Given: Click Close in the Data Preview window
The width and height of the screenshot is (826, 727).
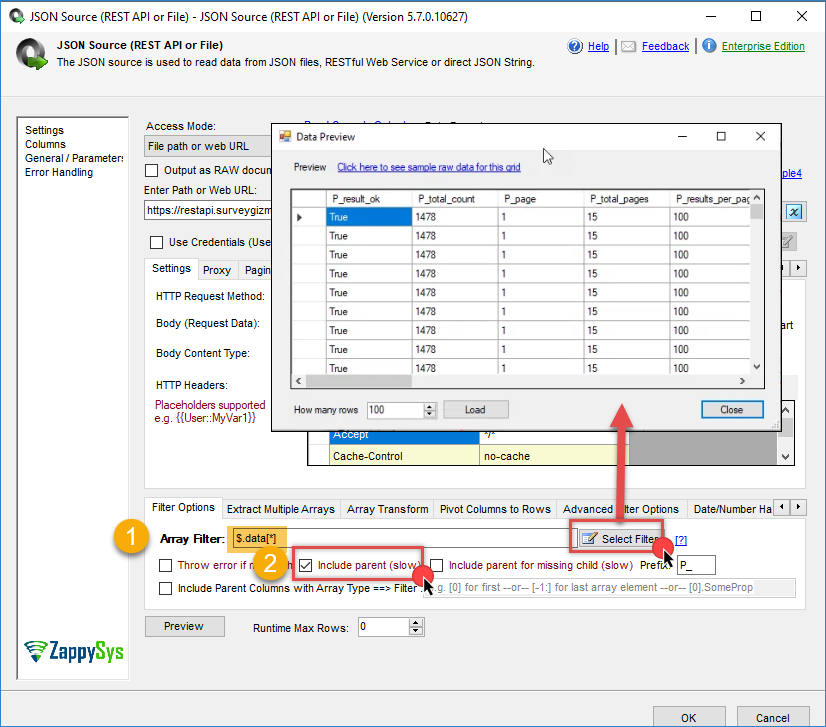Looking at the screenshot, I should pyautogui.click(x=732, y=410).
